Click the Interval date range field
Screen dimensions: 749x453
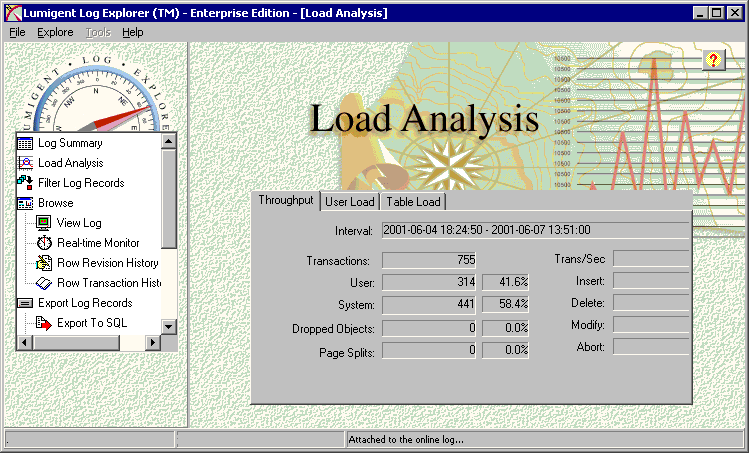coord(535,230)
